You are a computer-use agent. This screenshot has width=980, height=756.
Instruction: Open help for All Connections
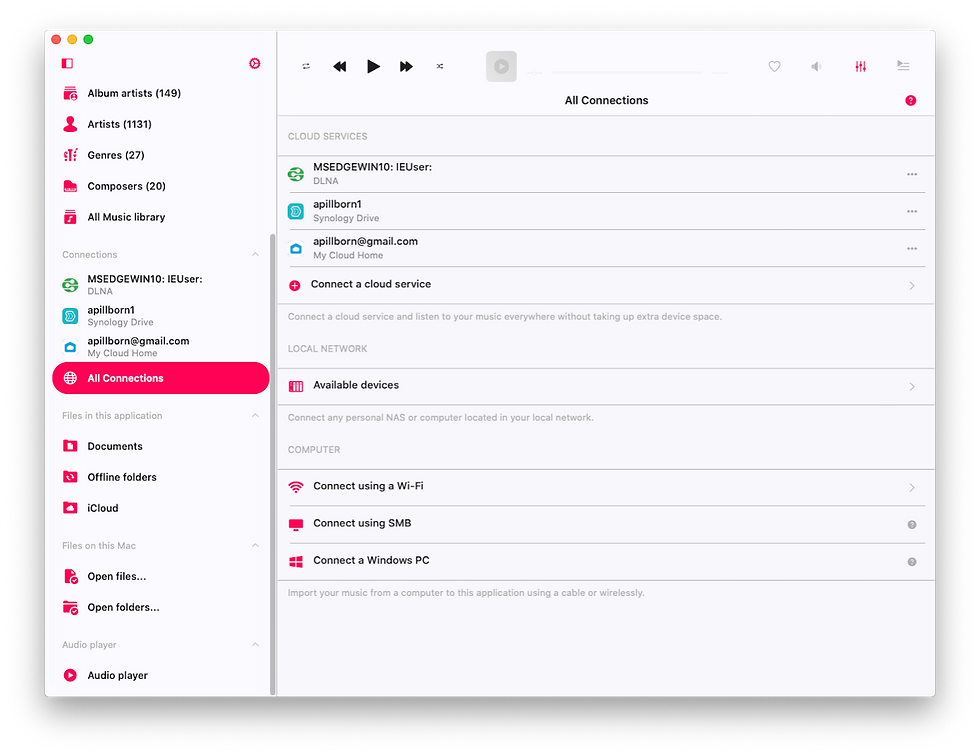click(x=911, y=101)
